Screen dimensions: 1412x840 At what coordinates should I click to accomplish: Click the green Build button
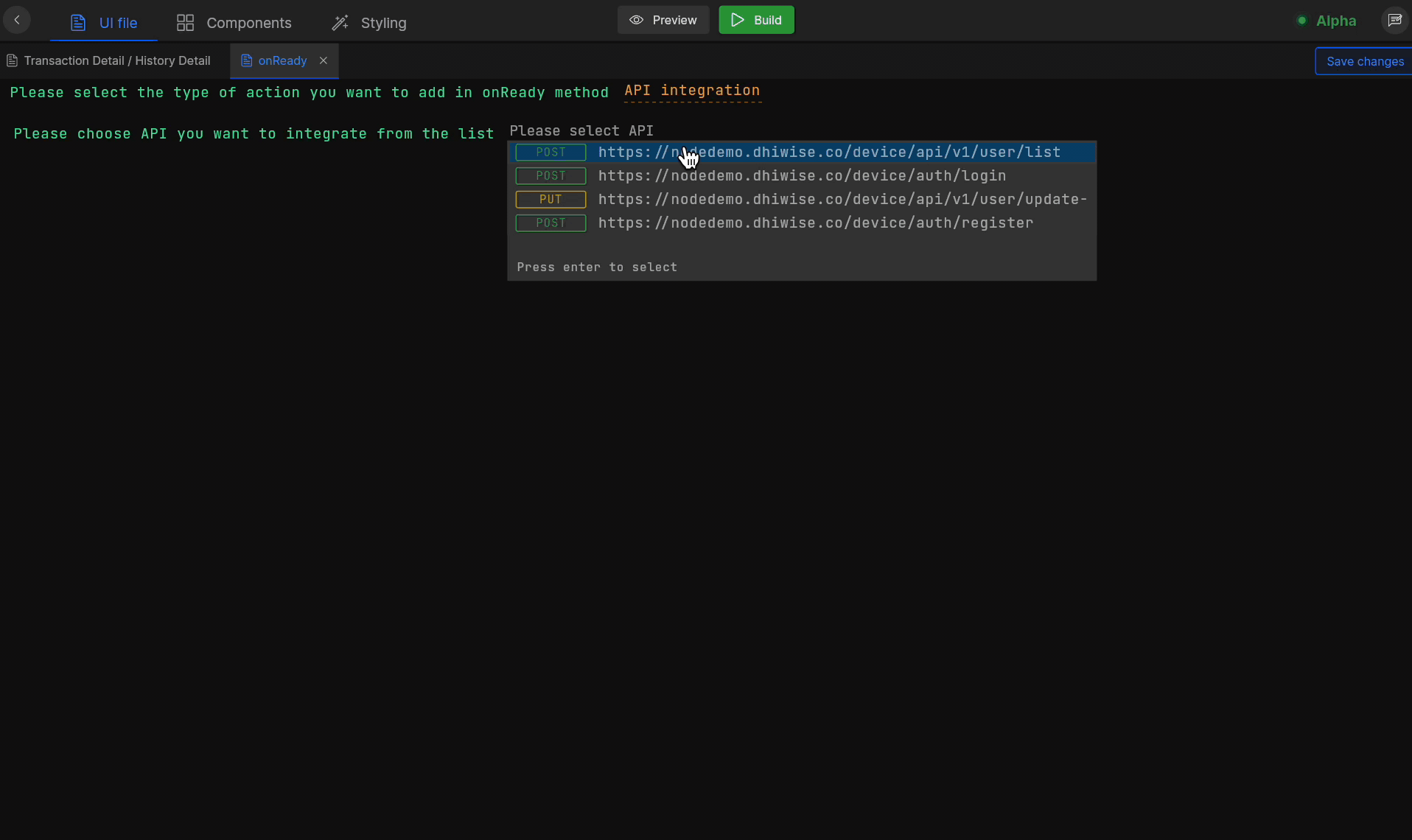[756, 20]
